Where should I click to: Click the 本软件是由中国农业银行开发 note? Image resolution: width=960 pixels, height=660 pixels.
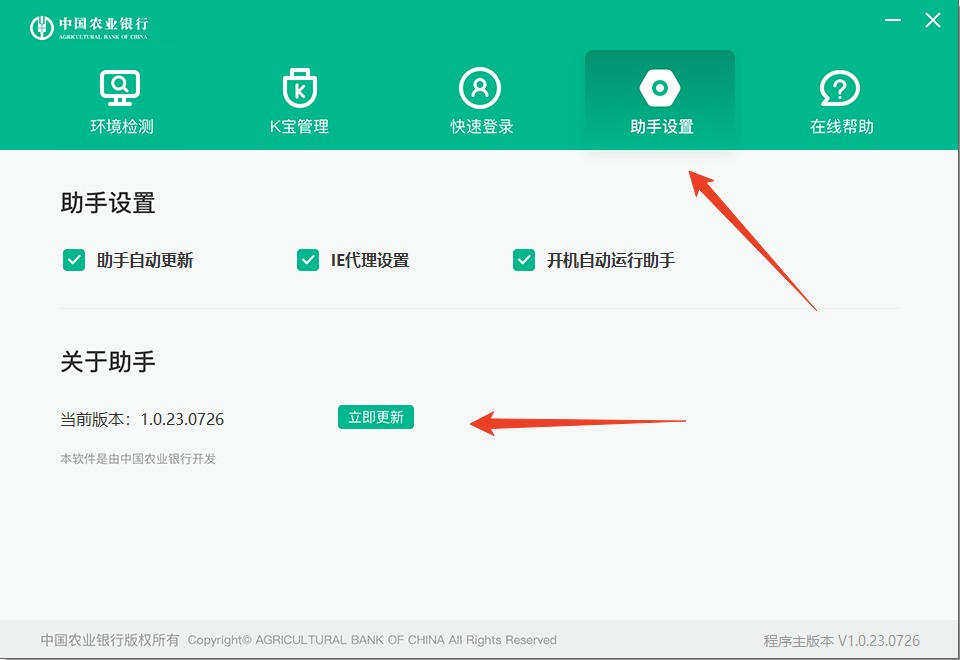(x=138, y=459)
